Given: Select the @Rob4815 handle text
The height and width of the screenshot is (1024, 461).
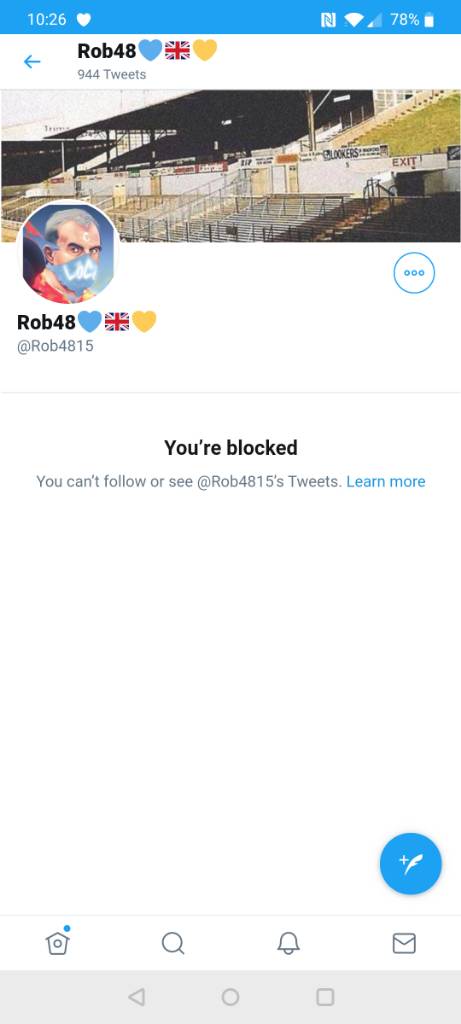Looking at the screenshot, I should [55, 346].
